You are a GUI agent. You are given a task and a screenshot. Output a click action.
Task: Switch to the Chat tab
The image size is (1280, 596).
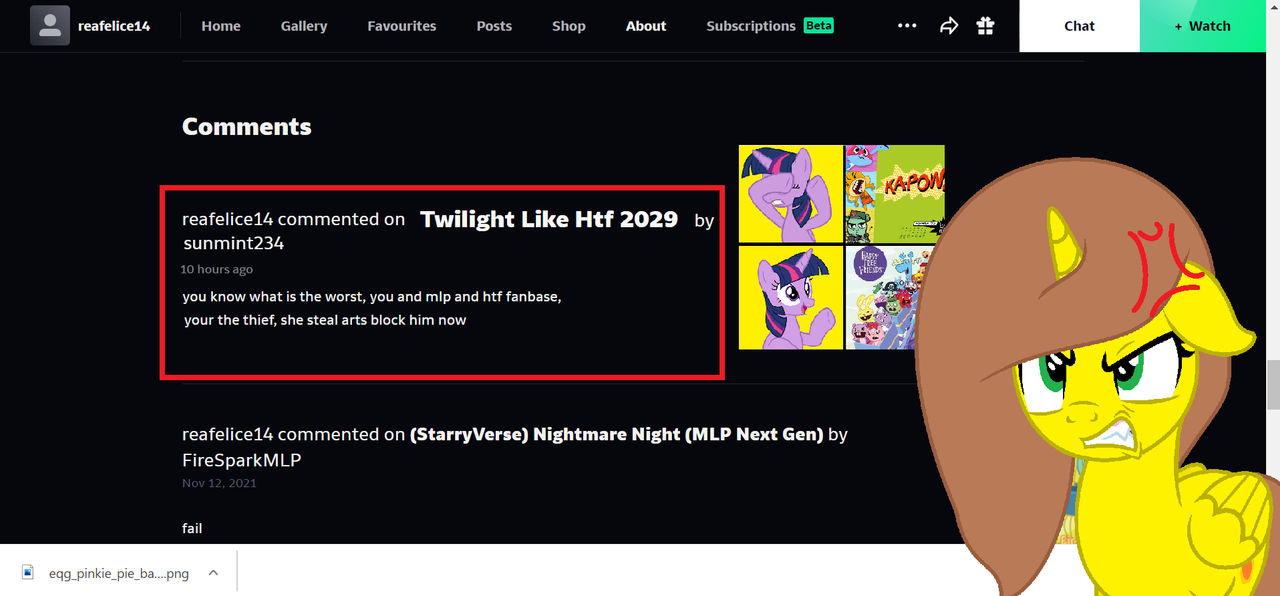point(1078,25)
